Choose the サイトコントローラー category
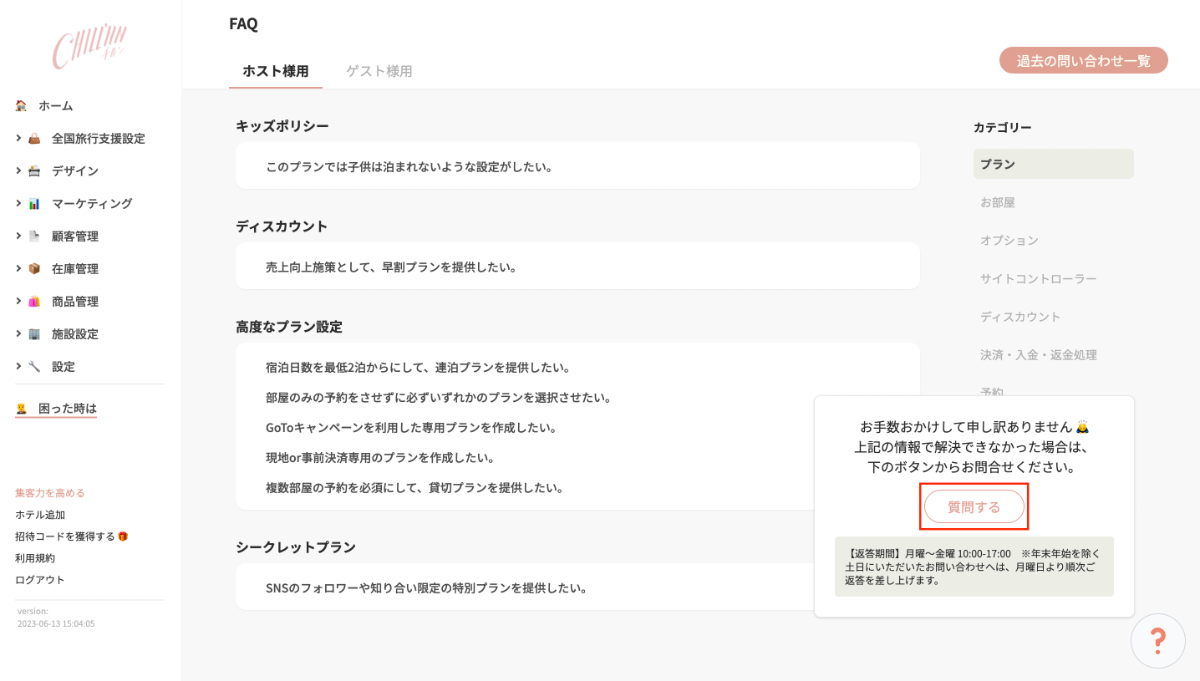 (x=1038, y=279)
